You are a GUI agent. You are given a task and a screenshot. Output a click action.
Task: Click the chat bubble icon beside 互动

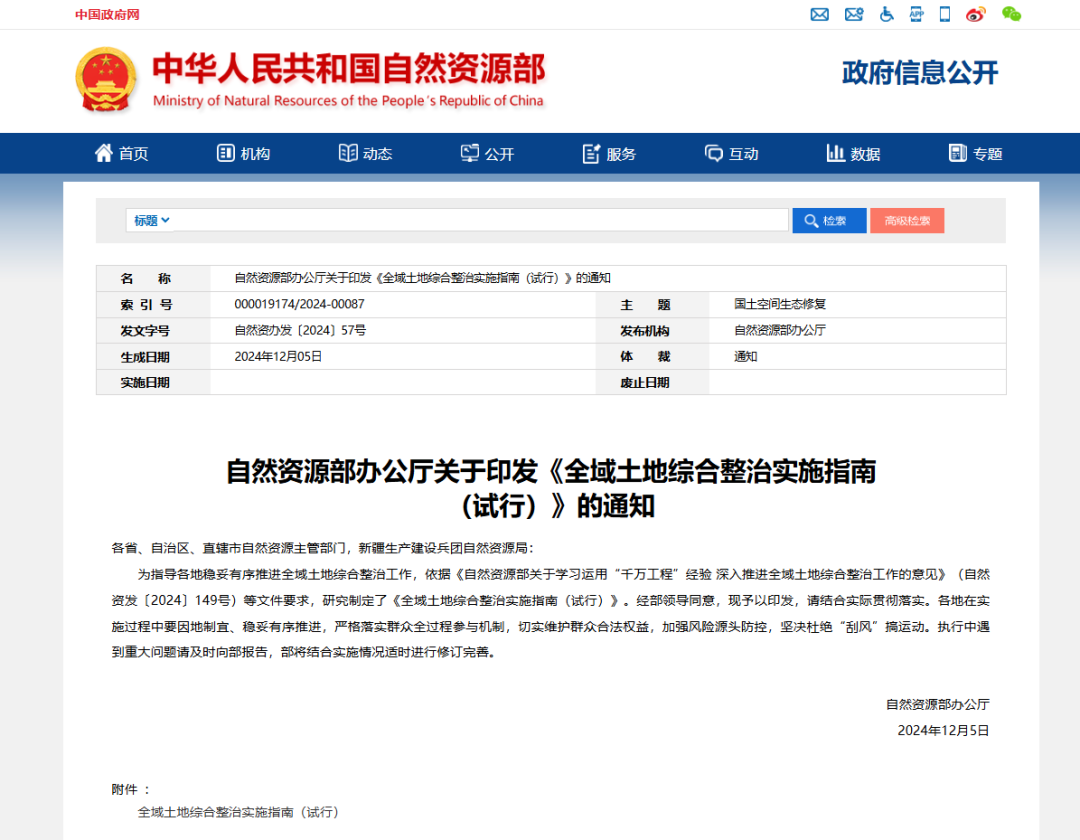[x=714, y=153]
